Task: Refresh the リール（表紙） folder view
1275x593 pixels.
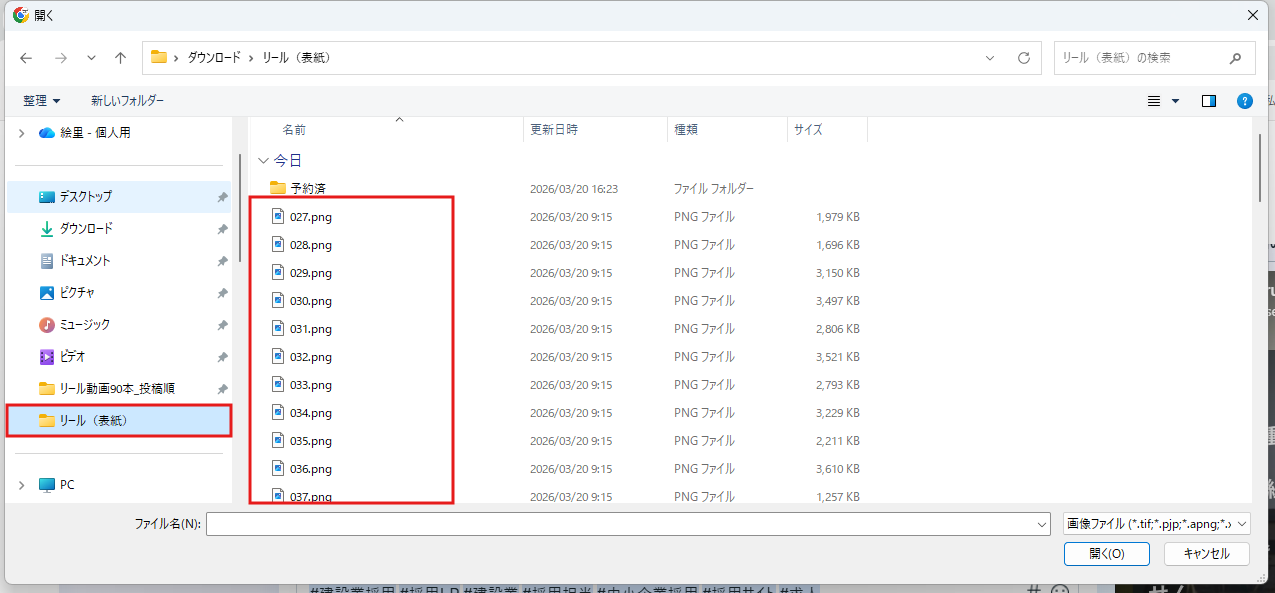Action: [1023, 58]
